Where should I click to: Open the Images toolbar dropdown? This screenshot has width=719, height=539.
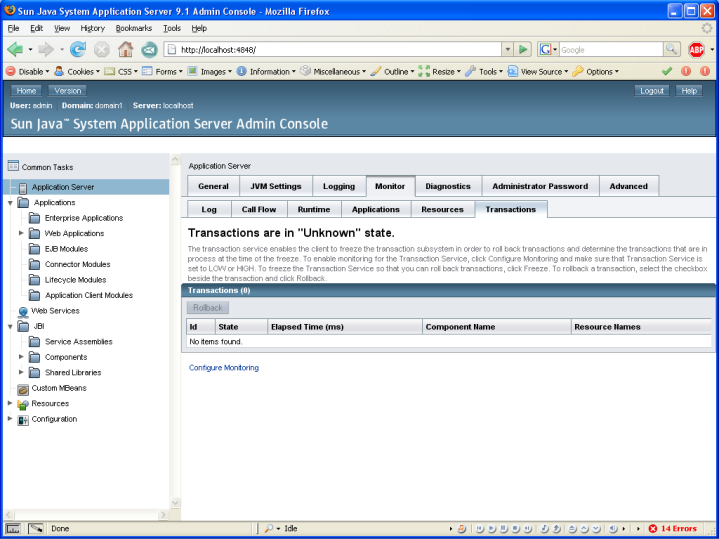210,72
